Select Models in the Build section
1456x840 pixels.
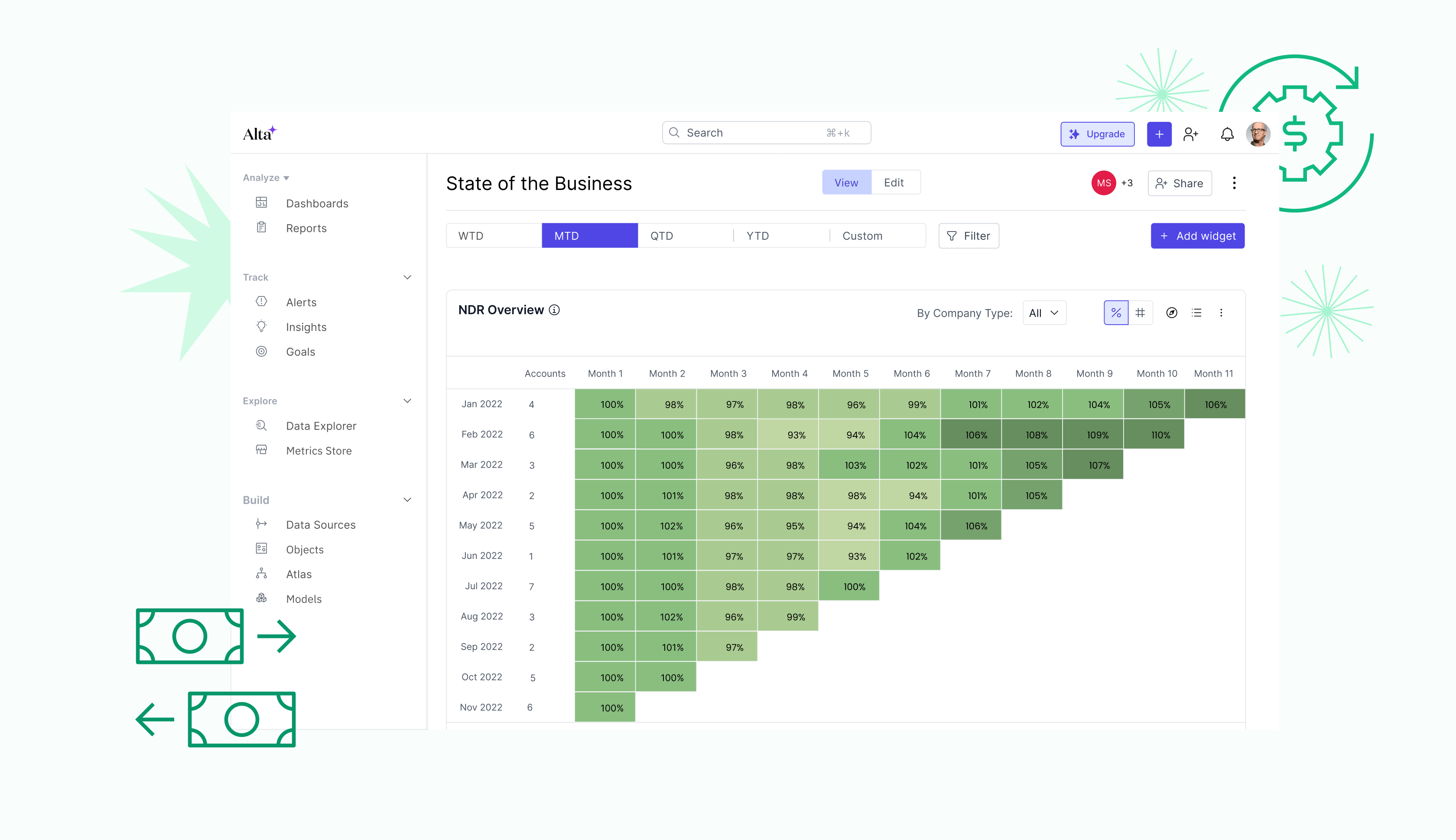coord(303,599)
